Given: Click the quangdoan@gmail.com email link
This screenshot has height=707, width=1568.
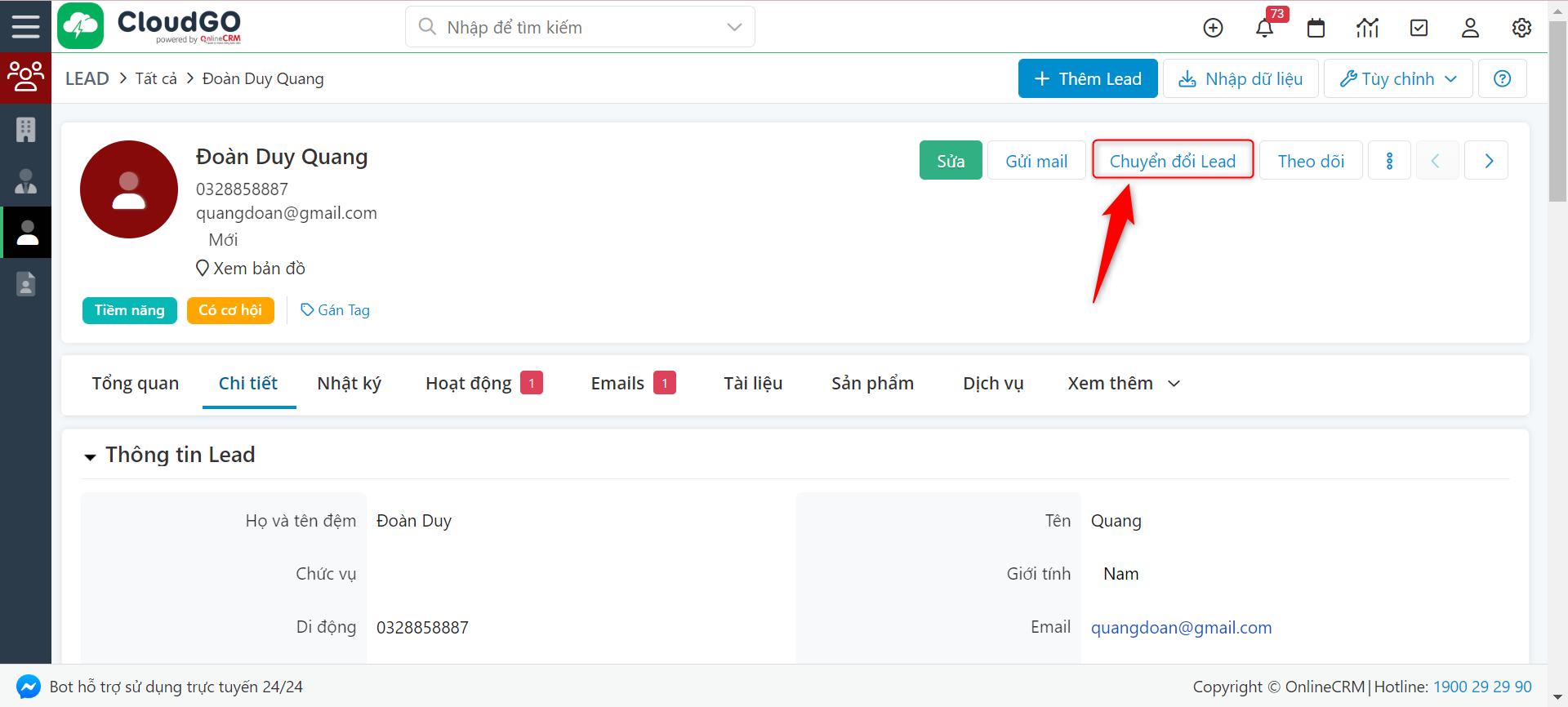Looking at the screenshot, I should [1181, 627].
